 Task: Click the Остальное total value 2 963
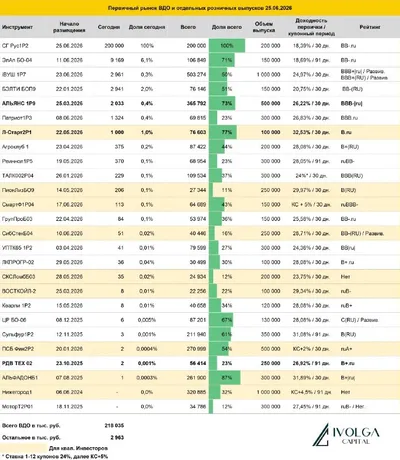(117, 437)
